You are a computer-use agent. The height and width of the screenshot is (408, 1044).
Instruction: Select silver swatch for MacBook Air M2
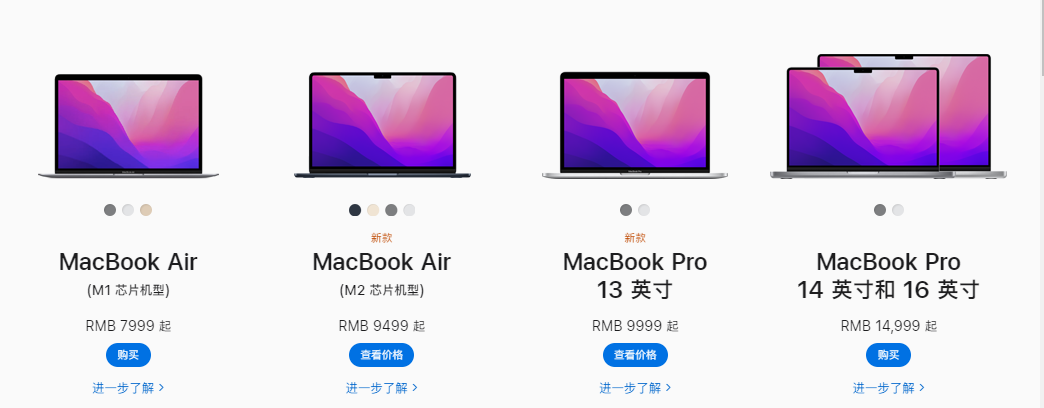point(409,210)
